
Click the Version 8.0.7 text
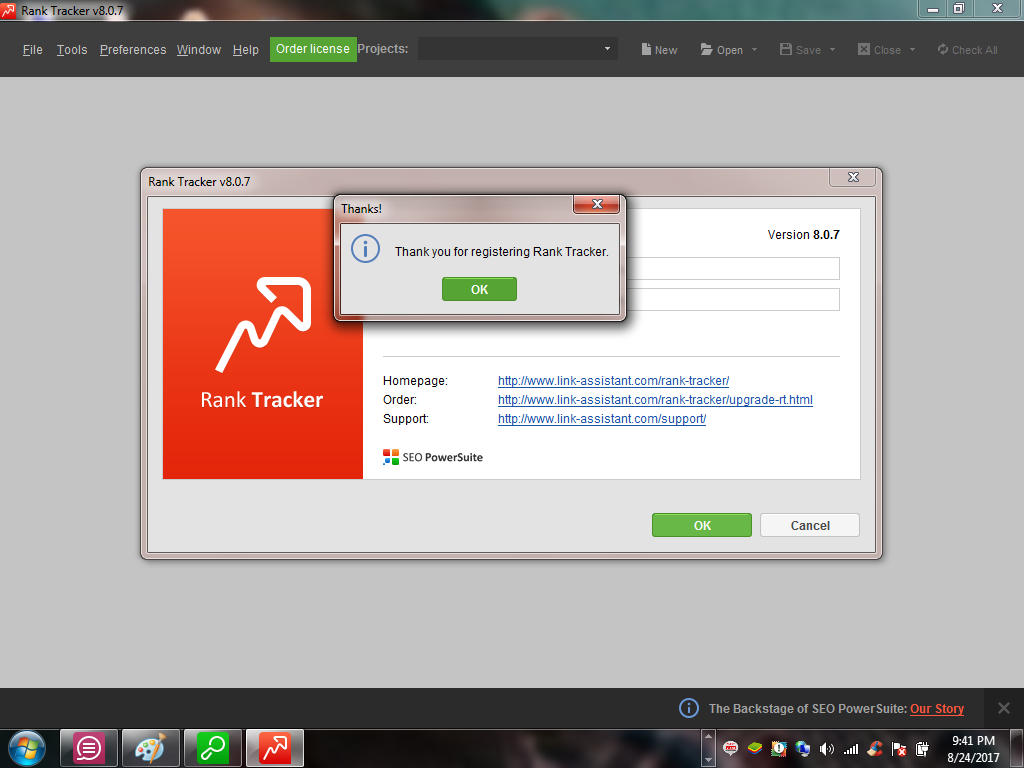803,234
